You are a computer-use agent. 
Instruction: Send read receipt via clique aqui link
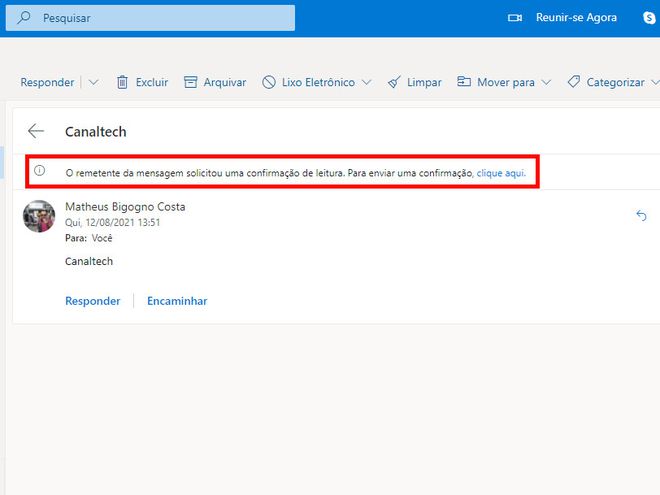coord(501,173)
